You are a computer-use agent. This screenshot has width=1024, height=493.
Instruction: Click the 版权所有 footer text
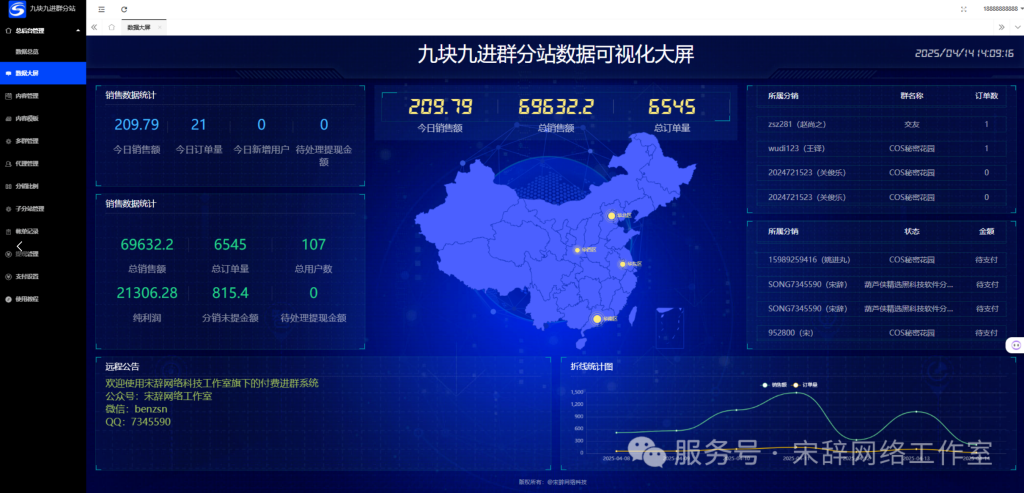(552, 483)
